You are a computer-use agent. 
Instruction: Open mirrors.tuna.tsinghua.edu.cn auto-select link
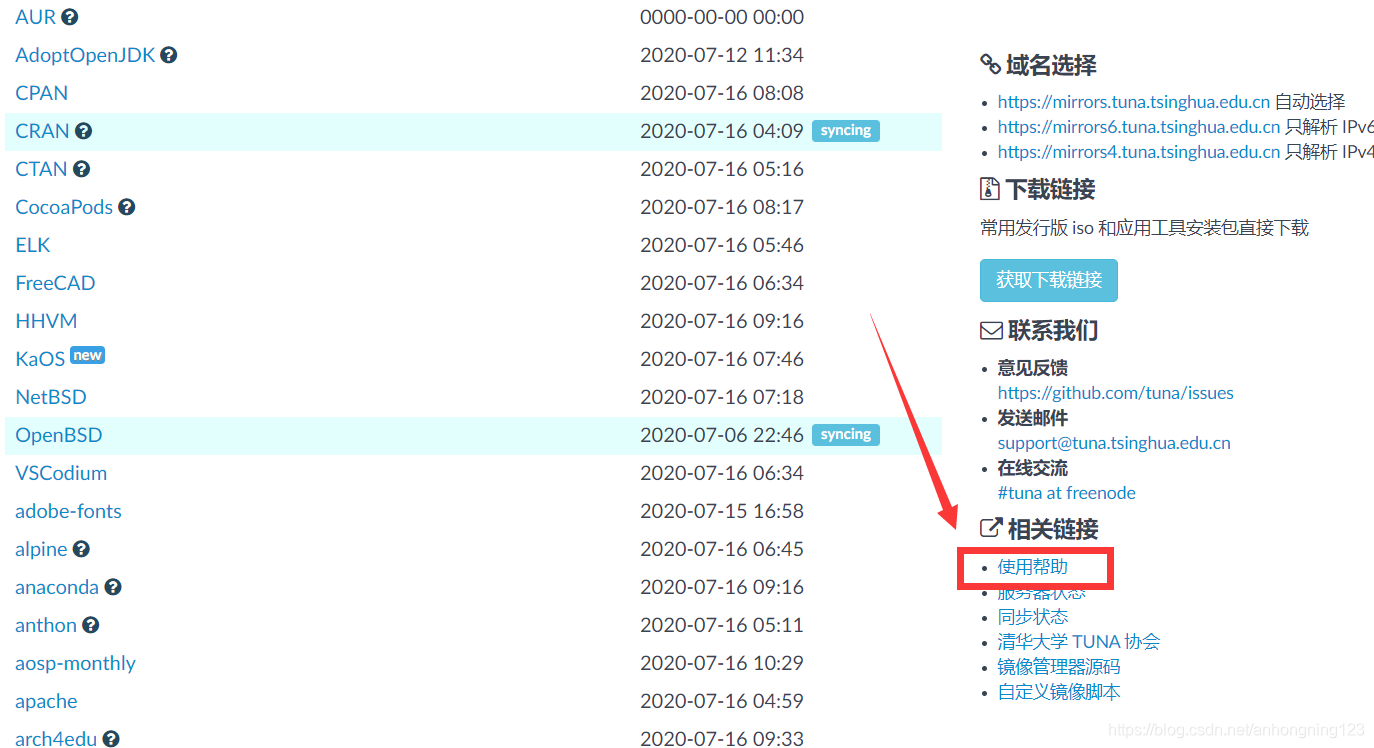click(1134, 102)
